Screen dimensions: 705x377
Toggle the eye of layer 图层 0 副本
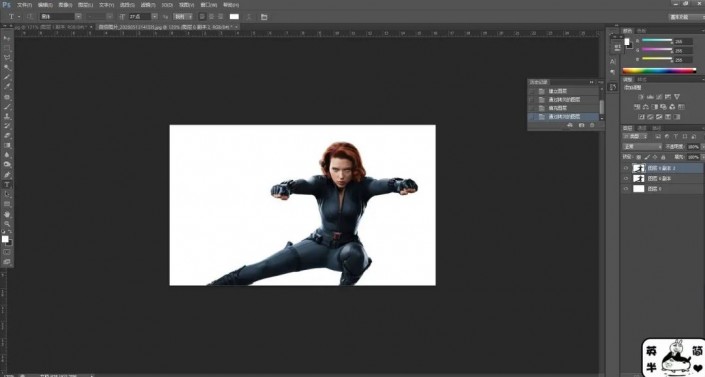625,179
